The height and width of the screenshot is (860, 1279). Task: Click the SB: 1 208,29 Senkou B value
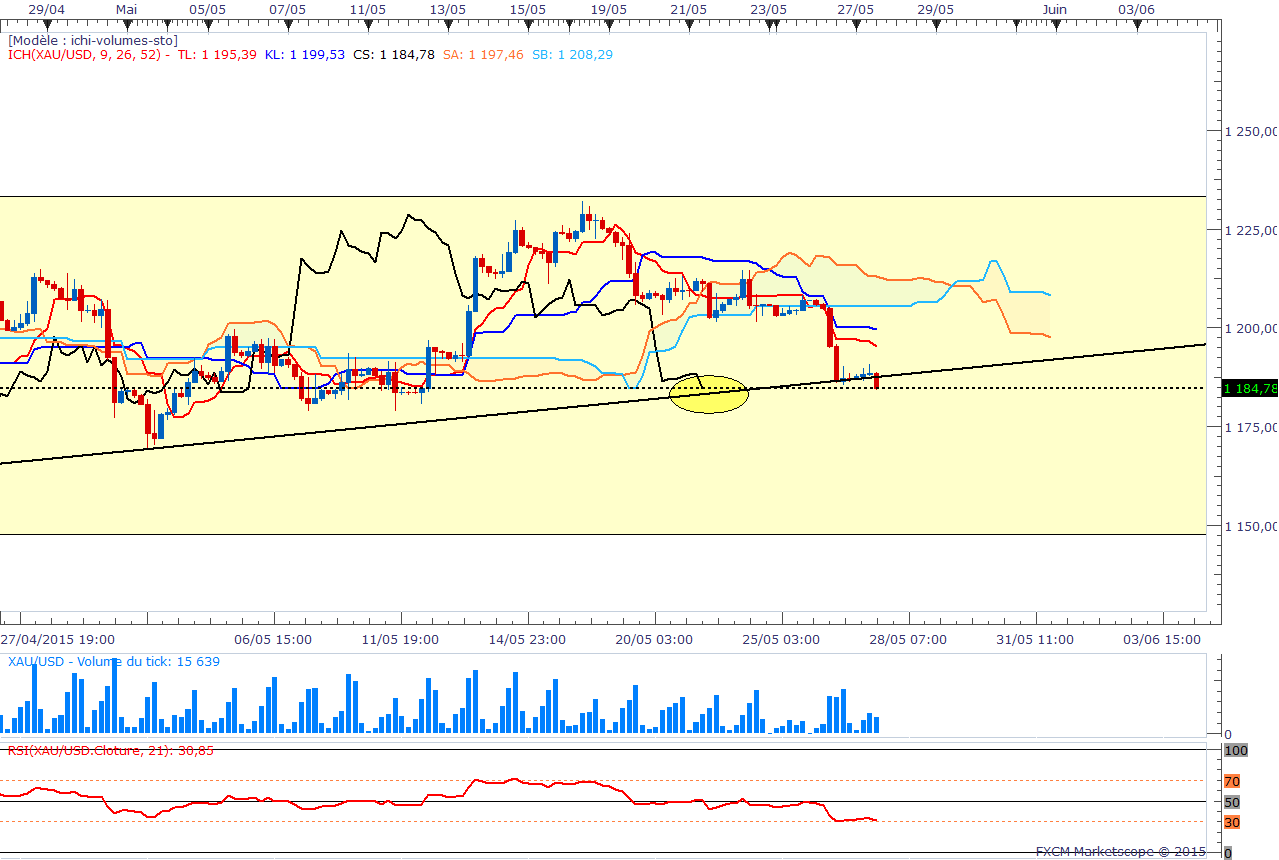[572, 55]
